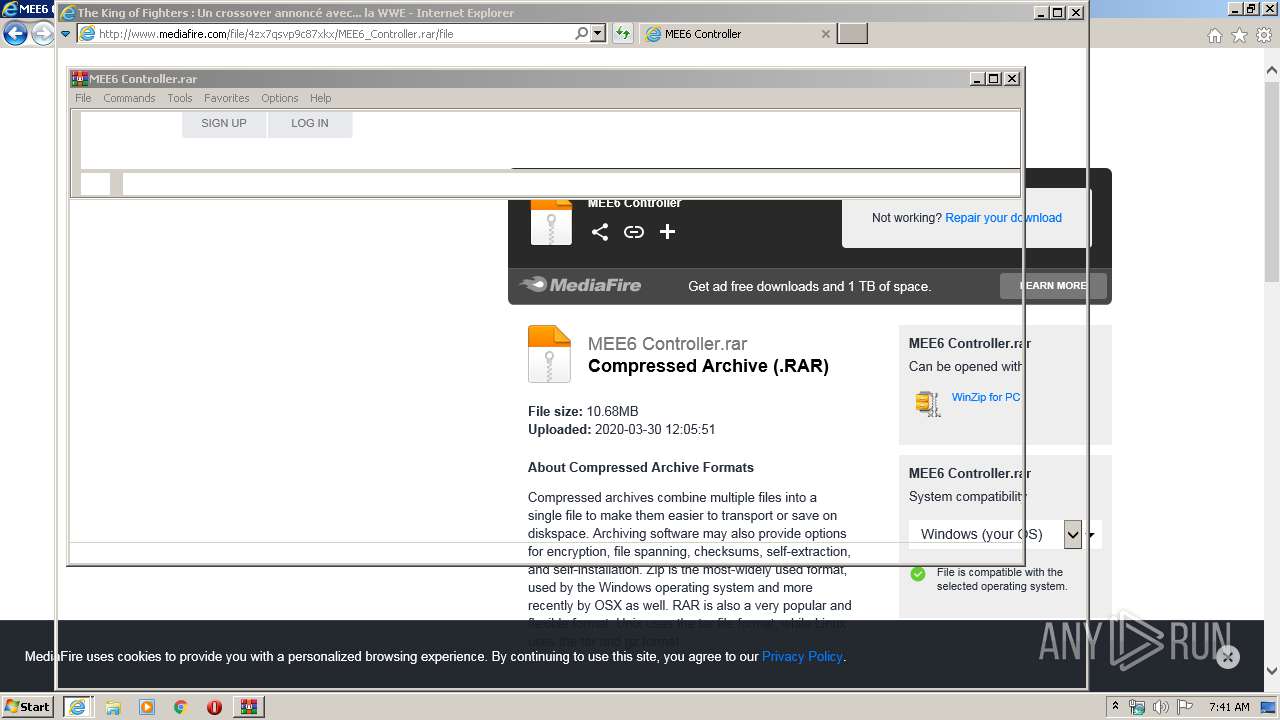Click the LEARN MORE button
The width and height of the screenshot is (1280, 720).
click(1053, 286)
